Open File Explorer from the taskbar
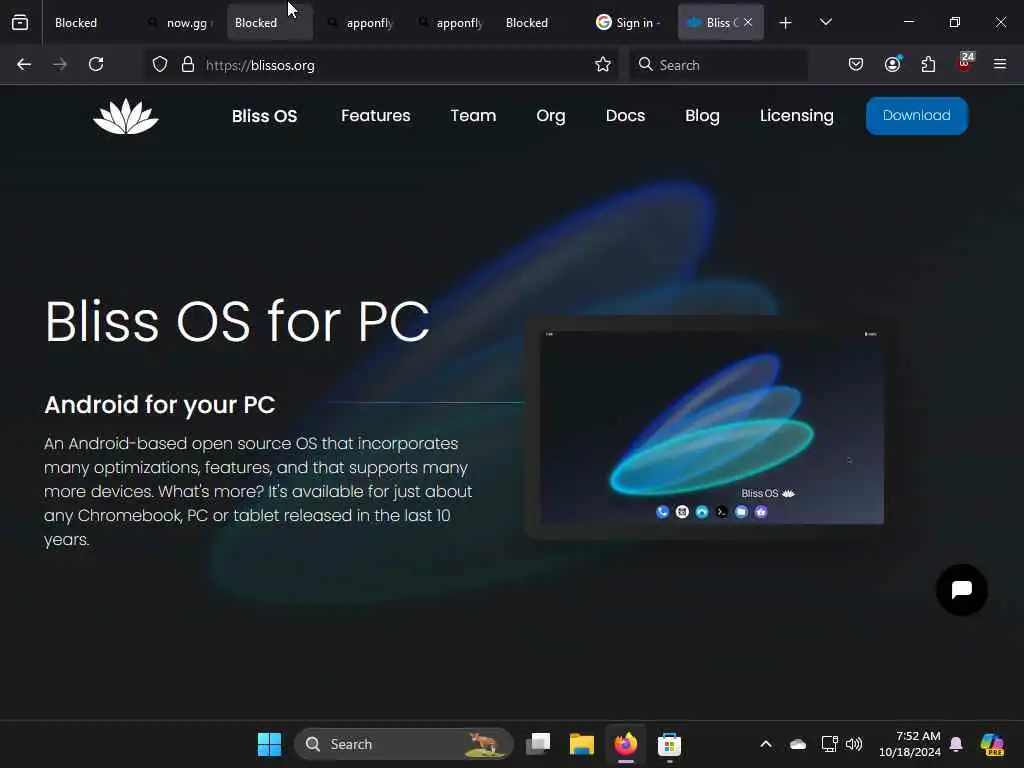 pyautogui.click(x=581, y=744)
